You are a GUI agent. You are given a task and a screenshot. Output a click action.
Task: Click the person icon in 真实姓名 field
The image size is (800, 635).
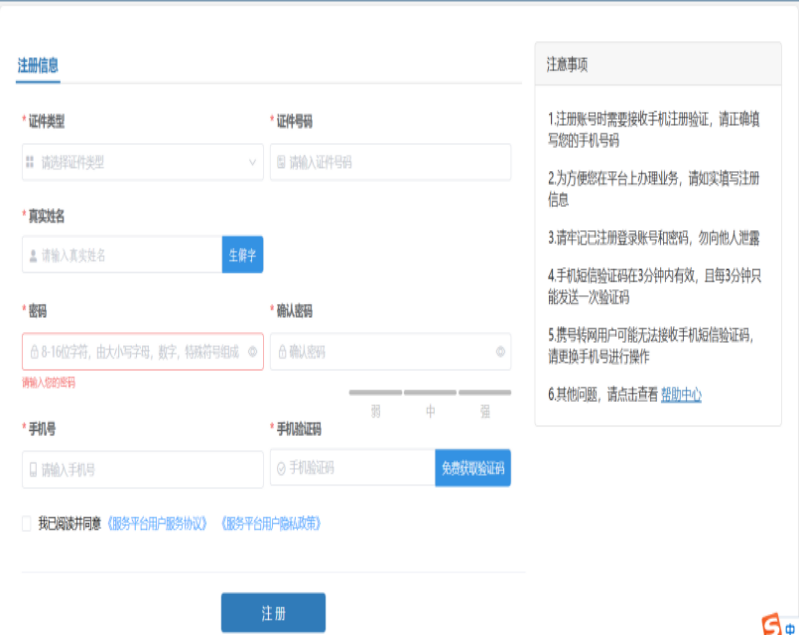point(33,255)
